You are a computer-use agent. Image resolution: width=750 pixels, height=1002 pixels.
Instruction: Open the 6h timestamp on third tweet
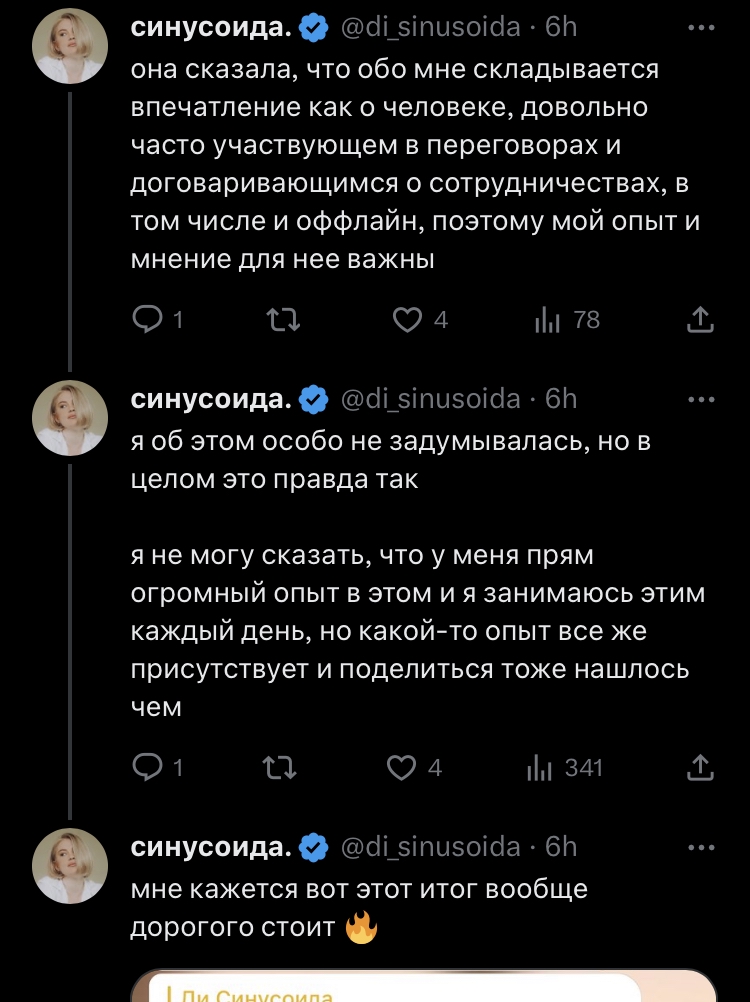click(x=561, y=847)
